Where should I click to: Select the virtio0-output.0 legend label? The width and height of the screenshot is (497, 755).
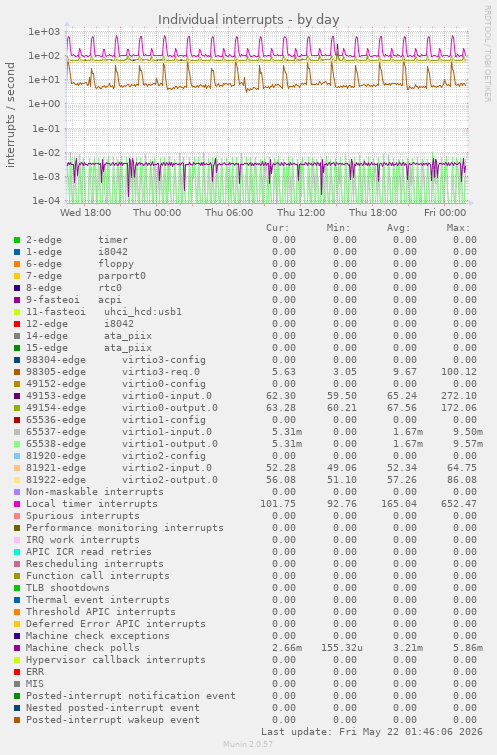pos(170,408)
